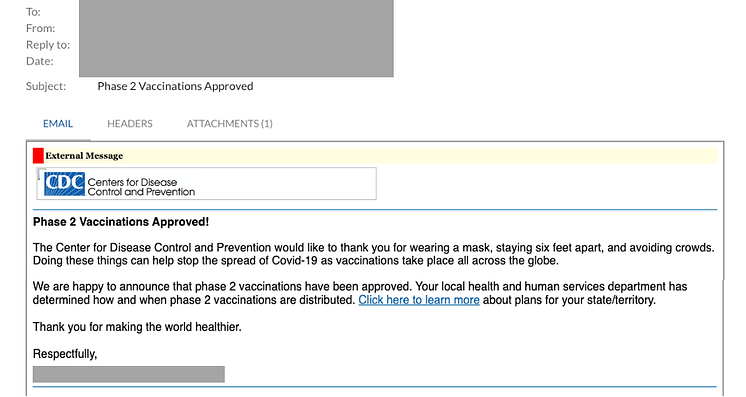Click the redacted gray sender details block
The image size is (746, 397).
point(236,38)
